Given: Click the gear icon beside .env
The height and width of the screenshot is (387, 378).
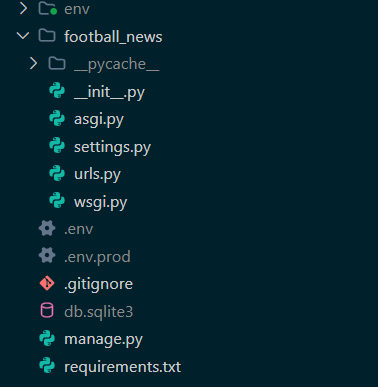Looking at the screenshot, I should pyautogui.click(x=47, y=229).
